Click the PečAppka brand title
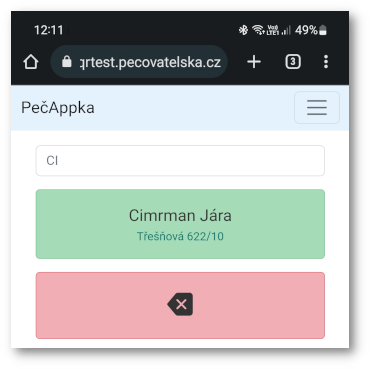The image size is (370, 369). click(58, 108)
